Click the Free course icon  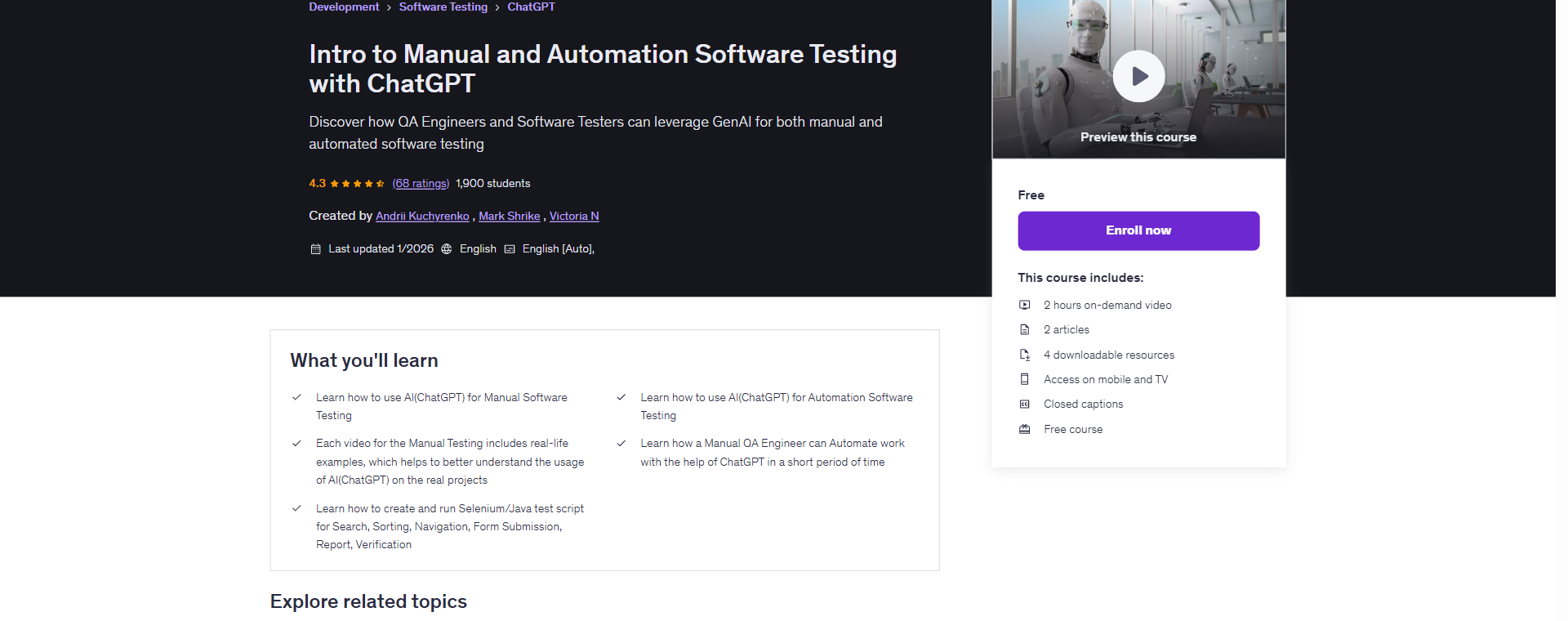[x=1024, y=429]
